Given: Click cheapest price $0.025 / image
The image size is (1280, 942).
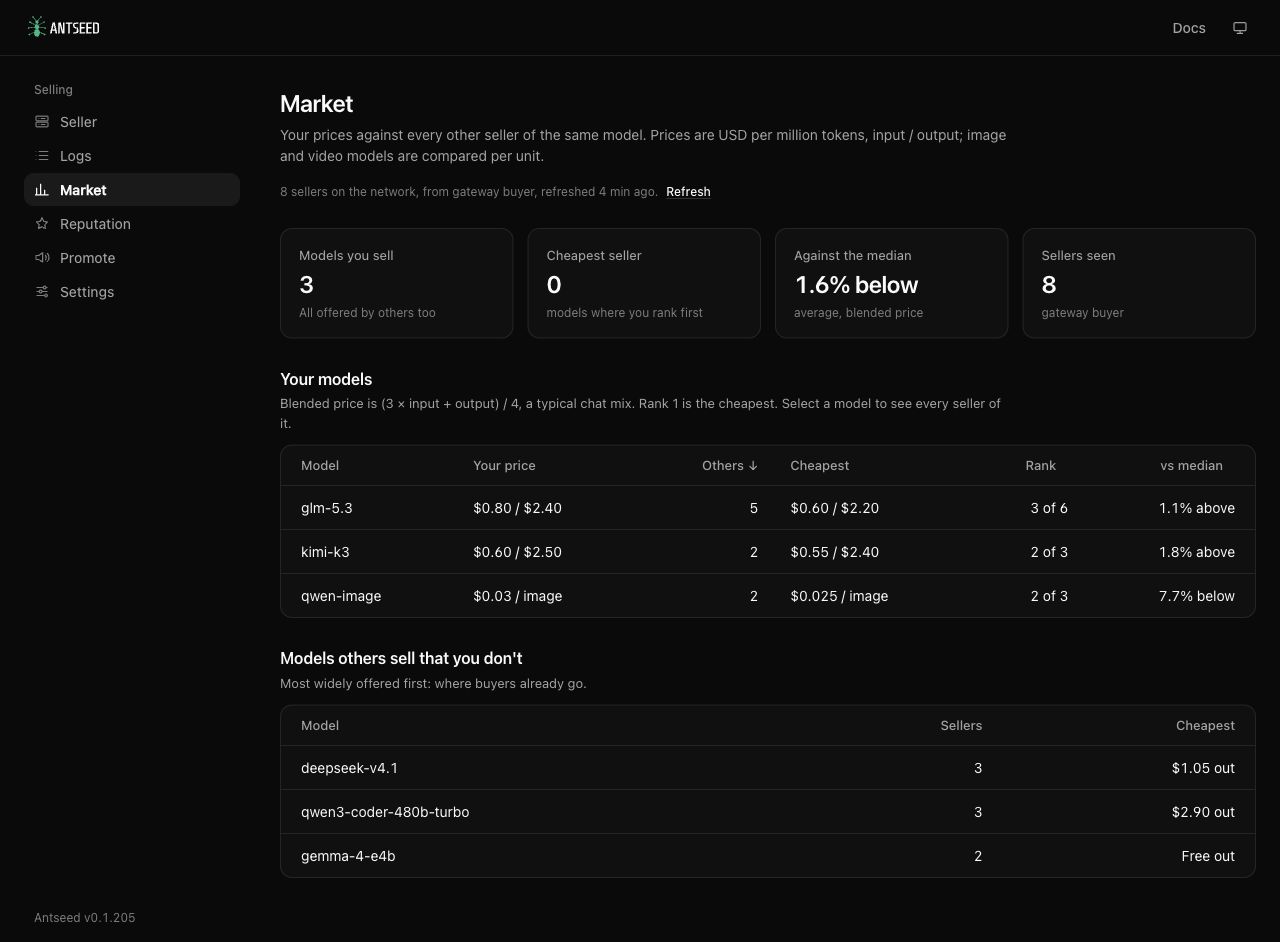Looking at the screenshot, I should tap(839, 596).
